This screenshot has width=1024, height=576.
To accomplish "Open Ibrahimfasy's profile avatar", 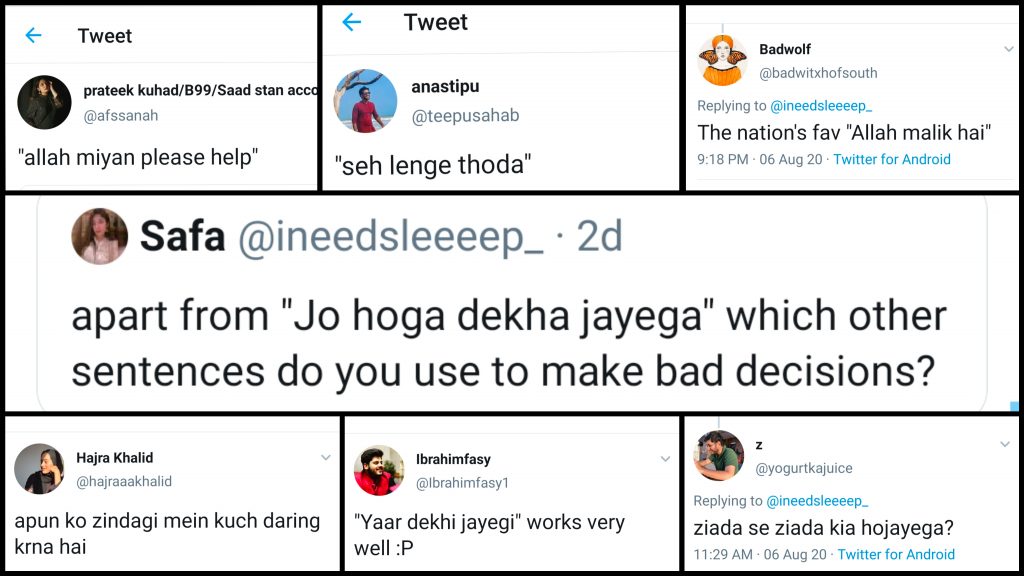I will (x=379, y=470).
